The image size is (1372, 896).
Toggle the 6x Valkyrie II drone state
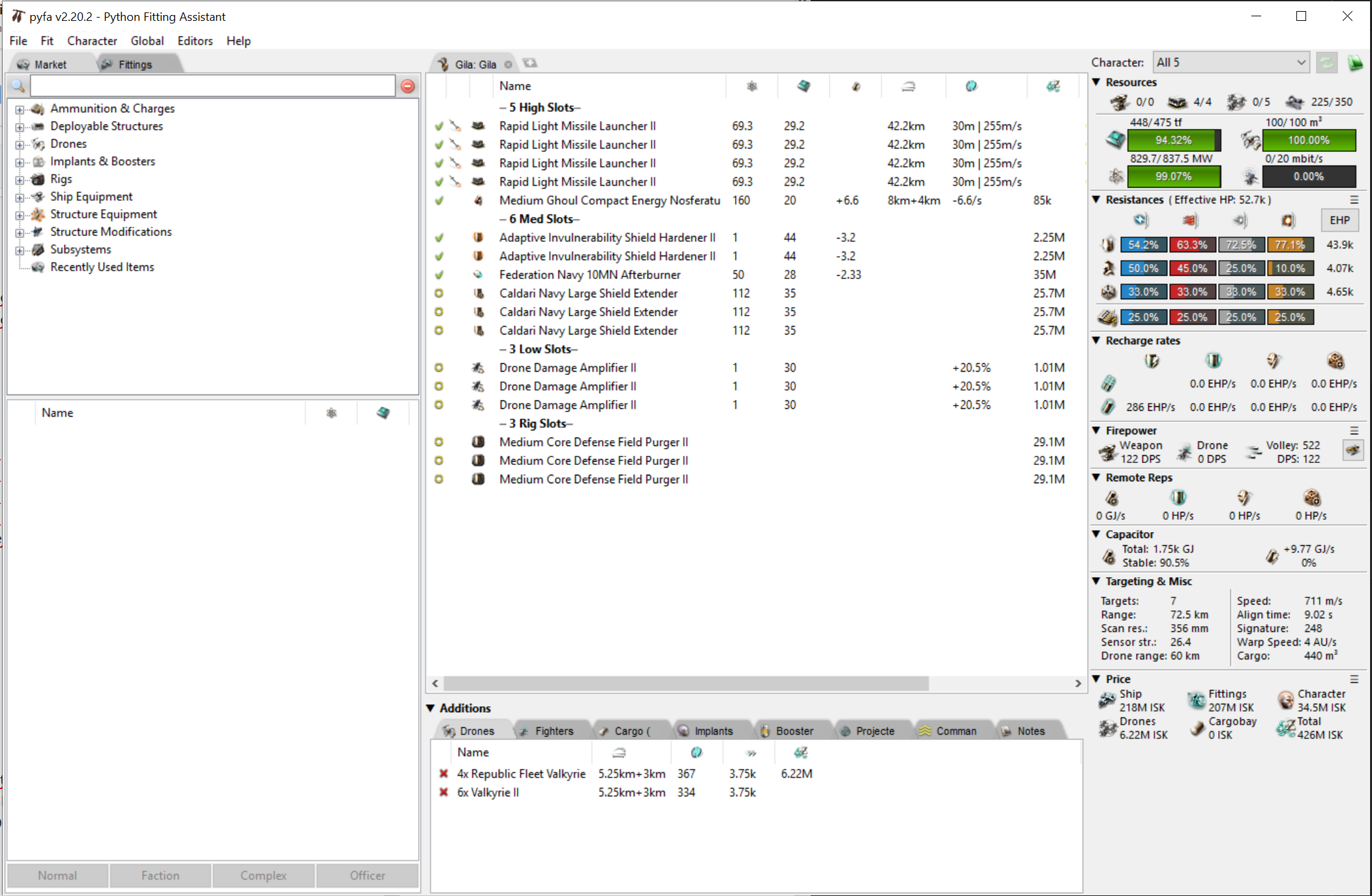click(443, 793)
